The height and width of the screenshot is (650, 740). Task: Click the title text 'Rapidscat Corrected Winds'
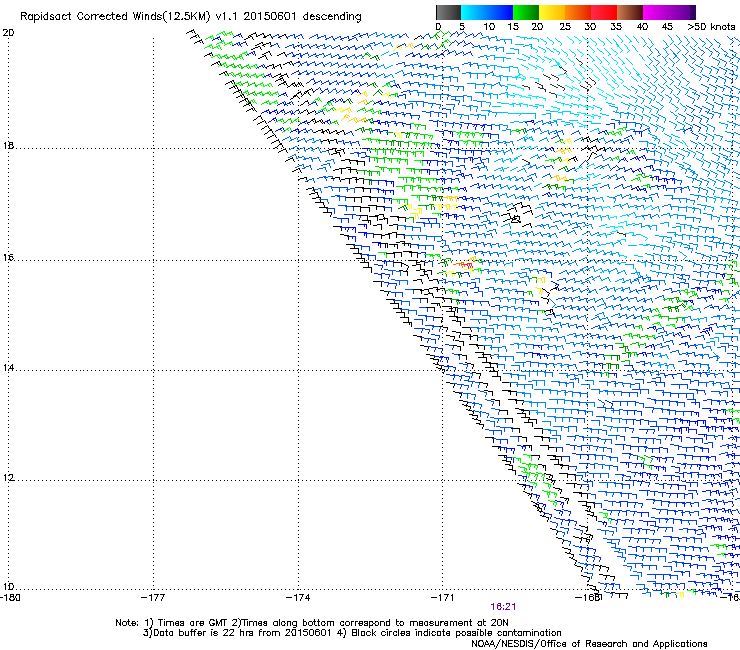point(91,17)
